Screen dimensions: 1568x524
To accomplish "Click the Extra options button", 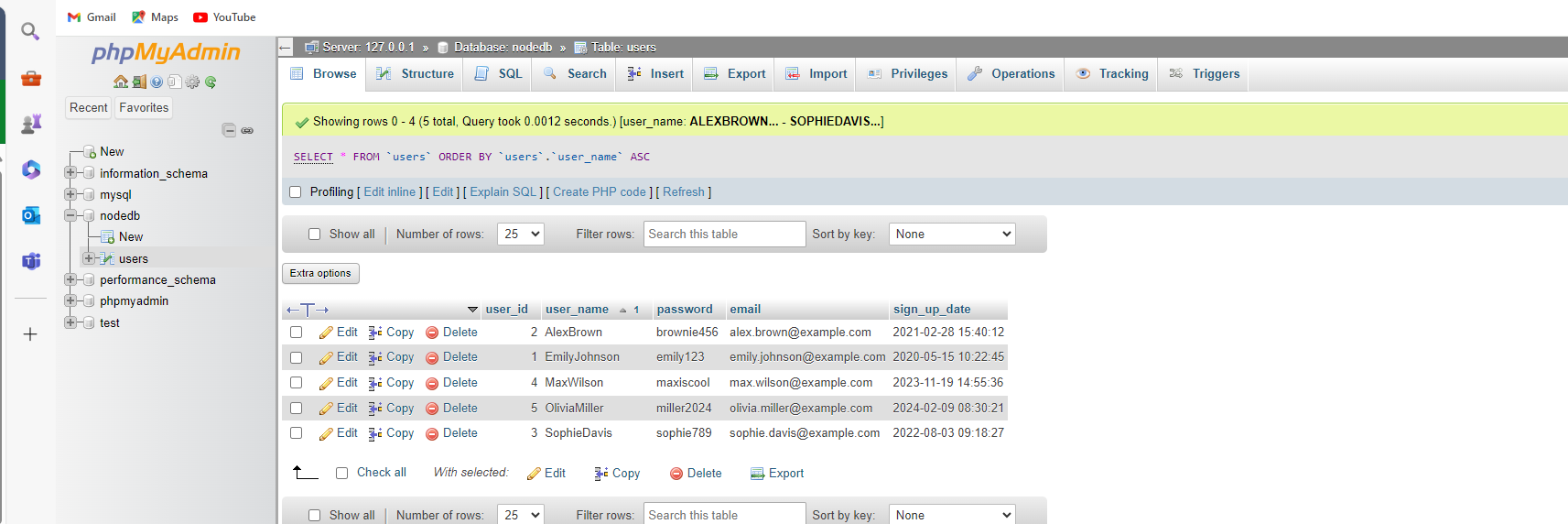I will [320, 273].
